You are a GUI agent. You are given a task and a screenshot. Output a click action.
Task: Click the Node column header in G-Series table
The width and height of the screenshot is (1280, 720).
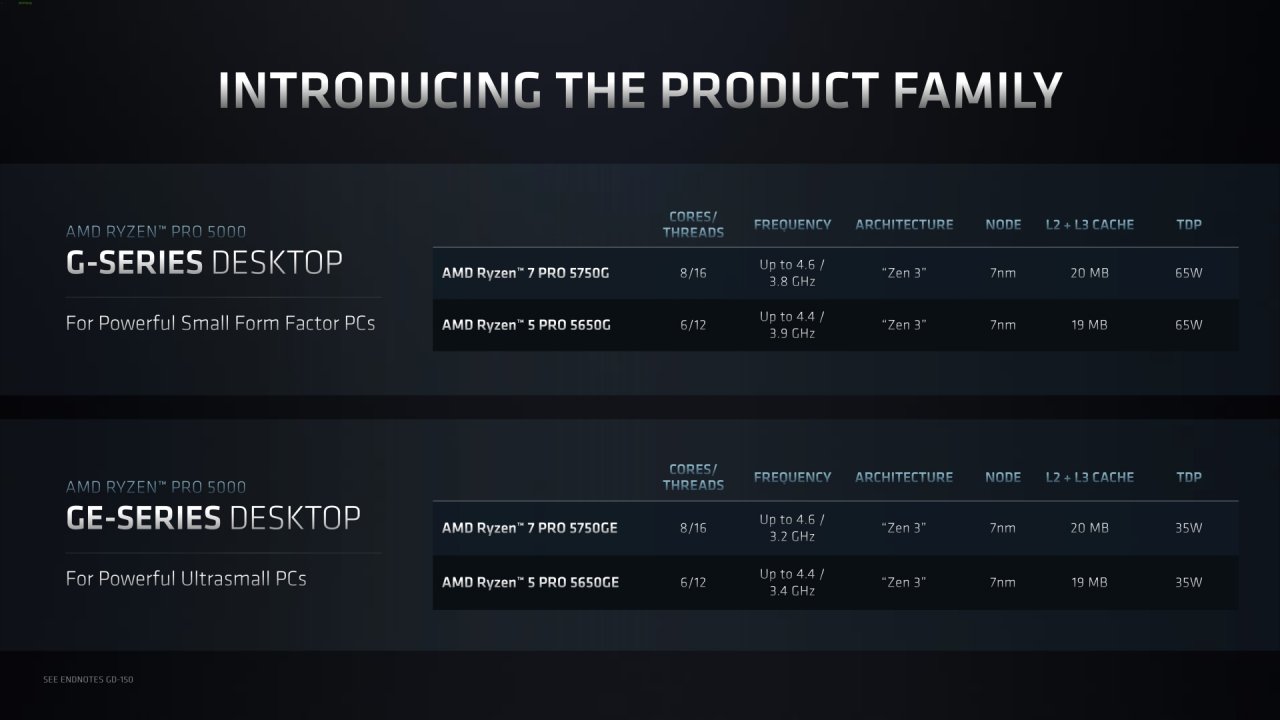1003,224
